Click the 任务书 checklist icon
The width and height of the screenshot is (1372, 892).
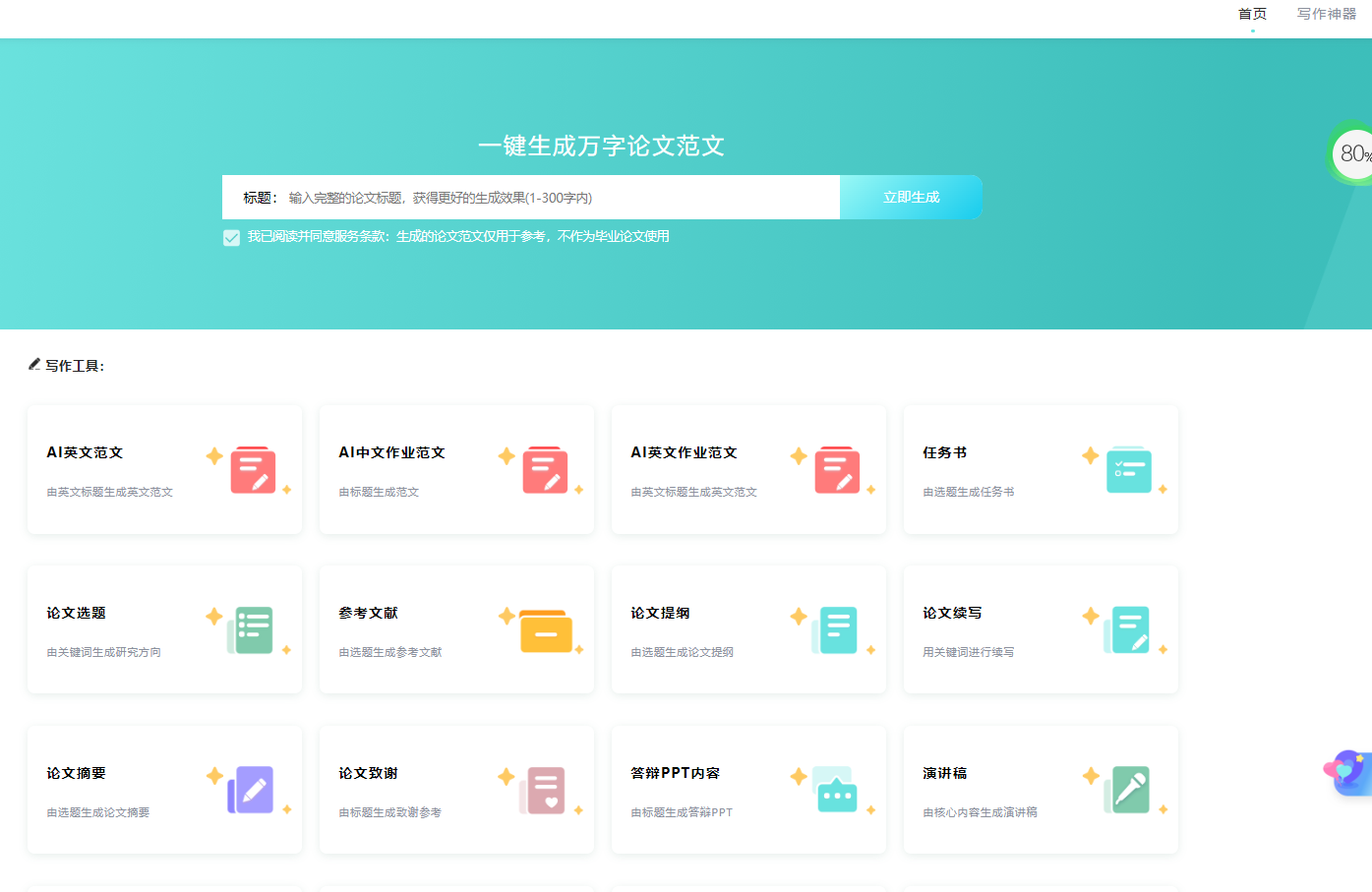click(x=1129, y=470)
